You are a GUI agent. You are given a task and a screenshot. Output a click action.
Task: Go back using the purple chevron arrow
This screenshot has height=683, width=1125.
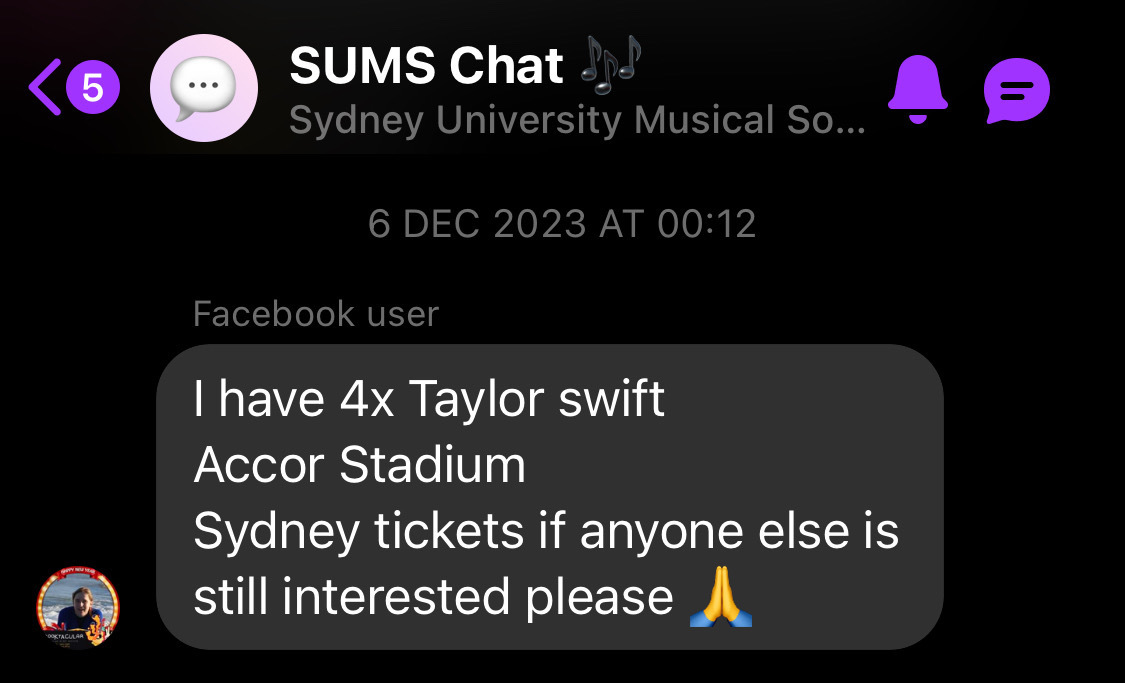click(x=45, y=88)
